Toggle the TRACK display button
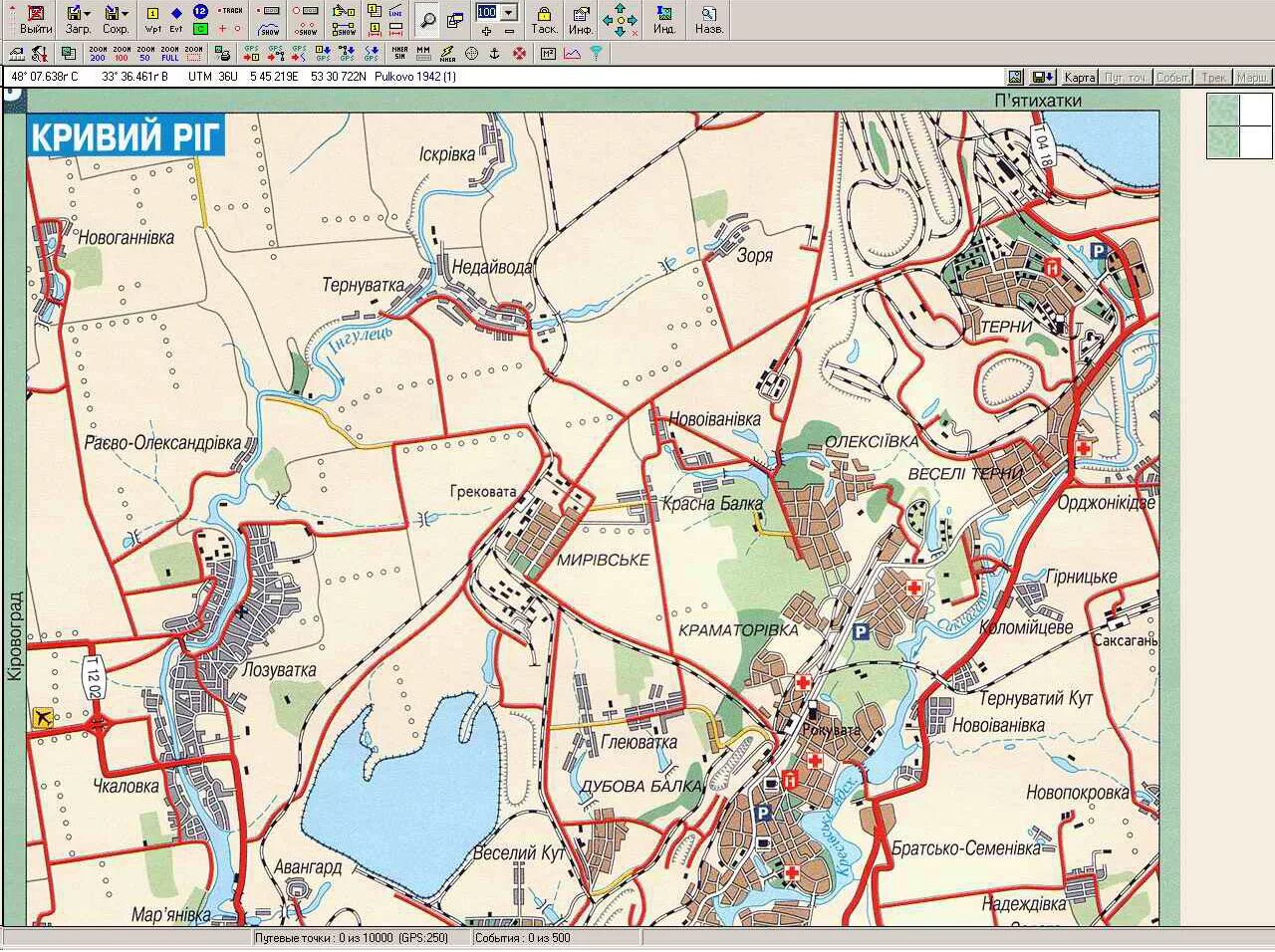The width and height of the screenshot is (1275, 952). pyautogui.click(x=231, y=10)
